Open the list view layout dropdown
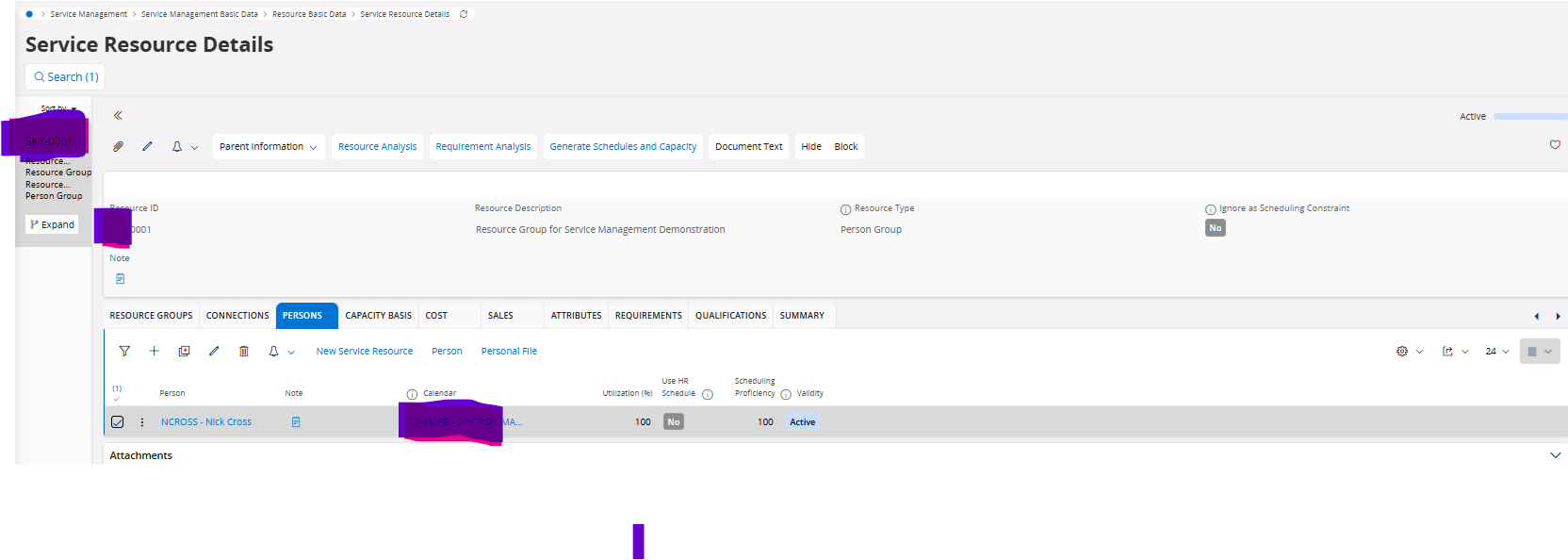The height and width of the screenshot is (560, 1568). (1540, 352)
